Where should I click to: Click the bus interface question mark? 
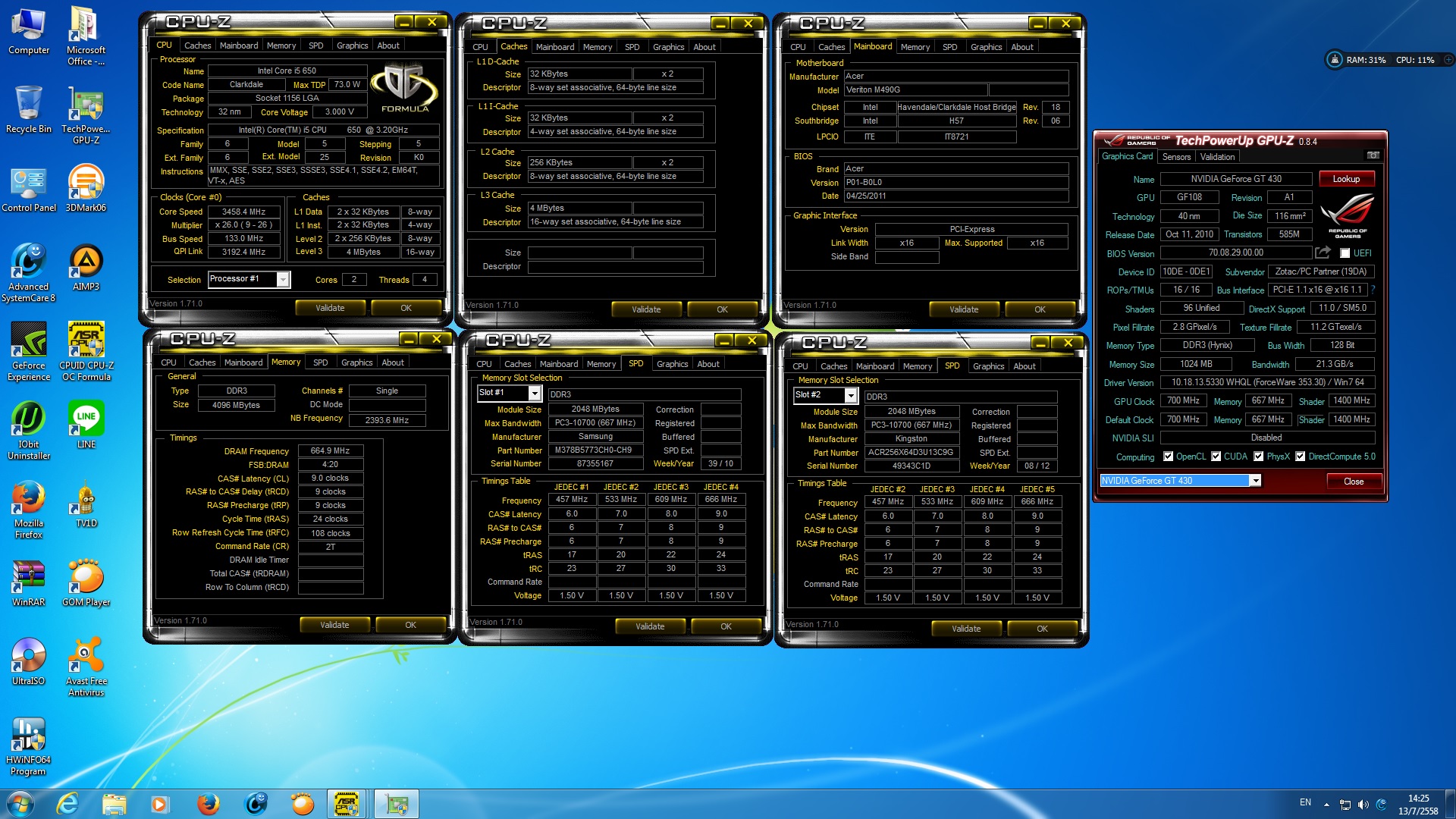pos(1373,290)
